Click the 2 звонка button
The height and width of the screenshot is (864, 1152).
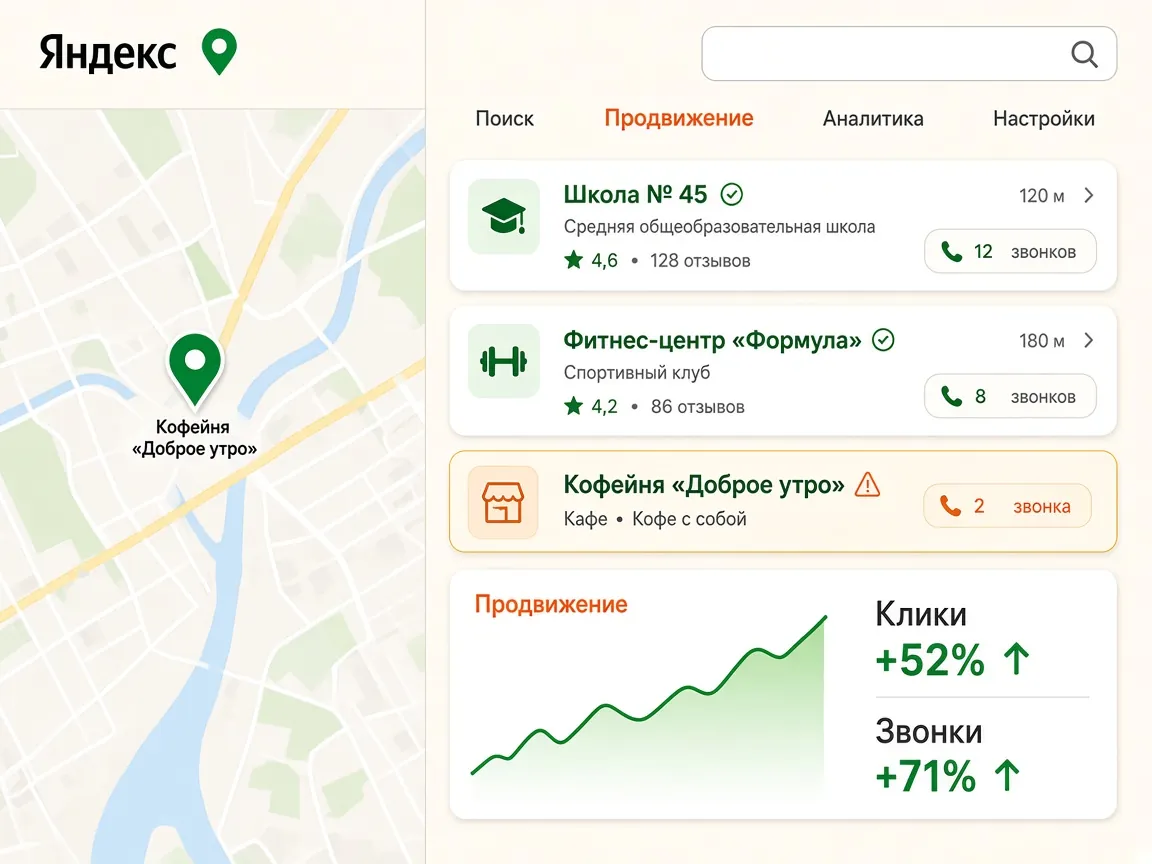1007,505
